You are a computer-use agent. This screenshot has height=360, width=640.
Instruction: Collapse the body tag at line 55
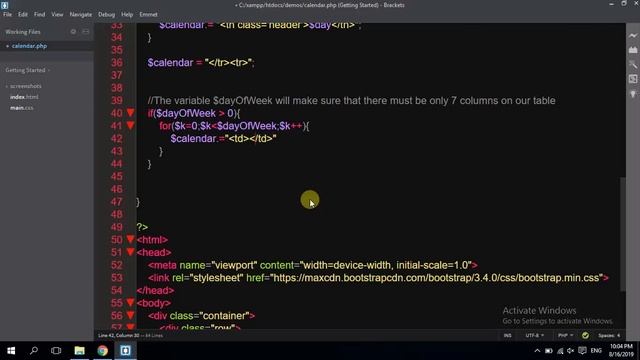point(130,302)
